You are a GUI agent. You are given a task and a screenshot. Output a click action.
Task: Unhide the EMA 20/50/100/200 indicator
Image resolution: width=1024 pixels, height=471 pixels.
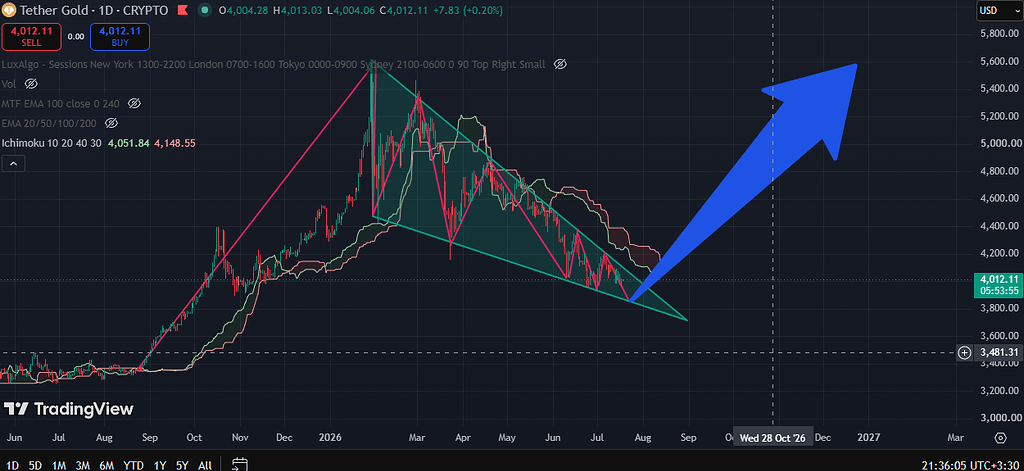[112, 123]
